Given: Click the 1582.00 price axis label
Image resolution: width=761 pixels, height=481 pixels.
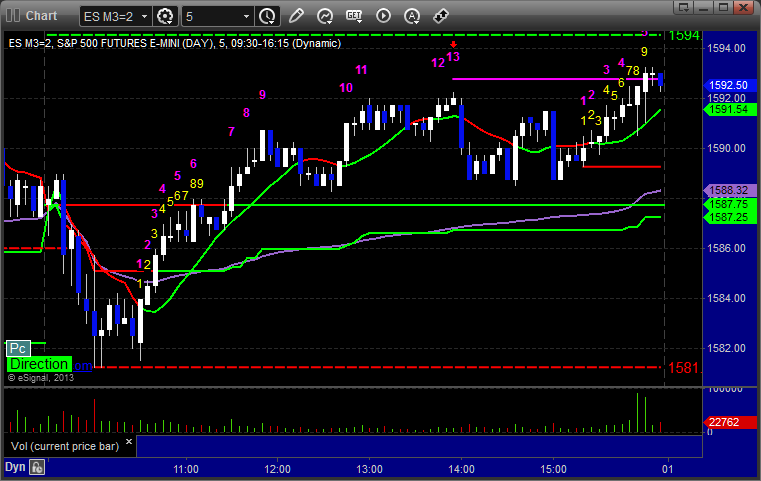Looking at the screenshot, I should click(727, 348).
